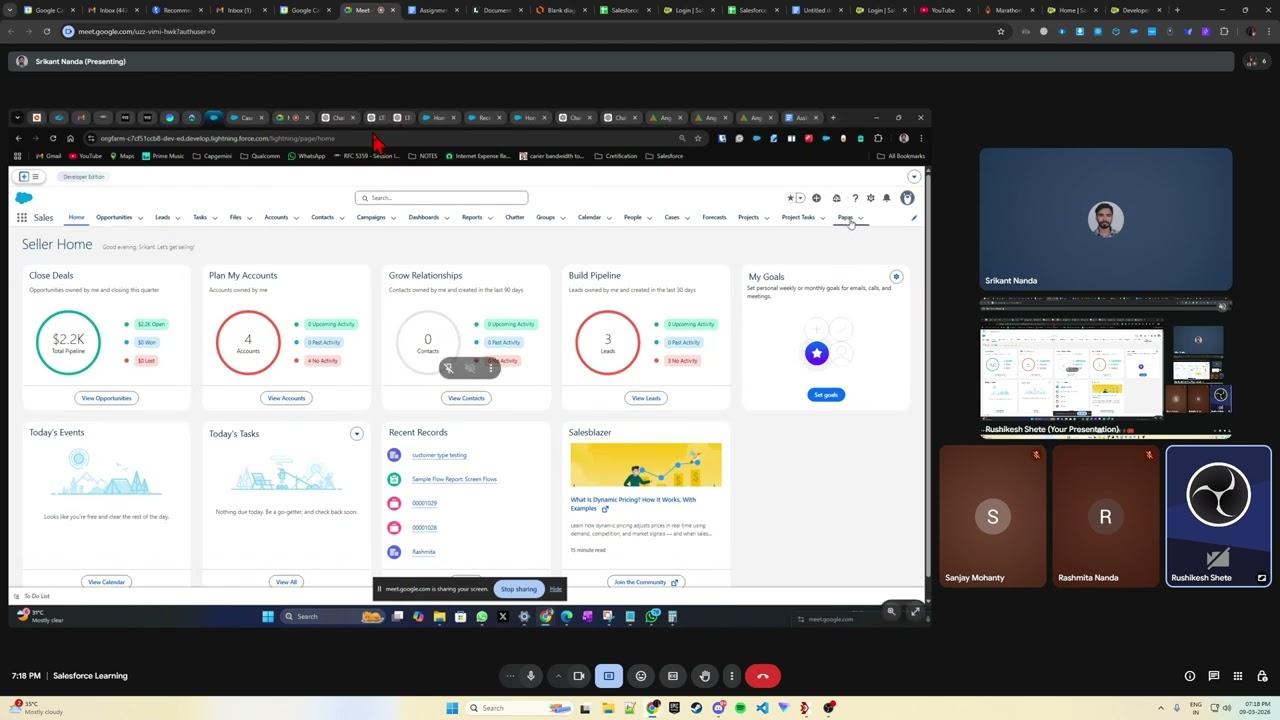Expand the Campaigns tab dropdown

(x=393, y=218)
